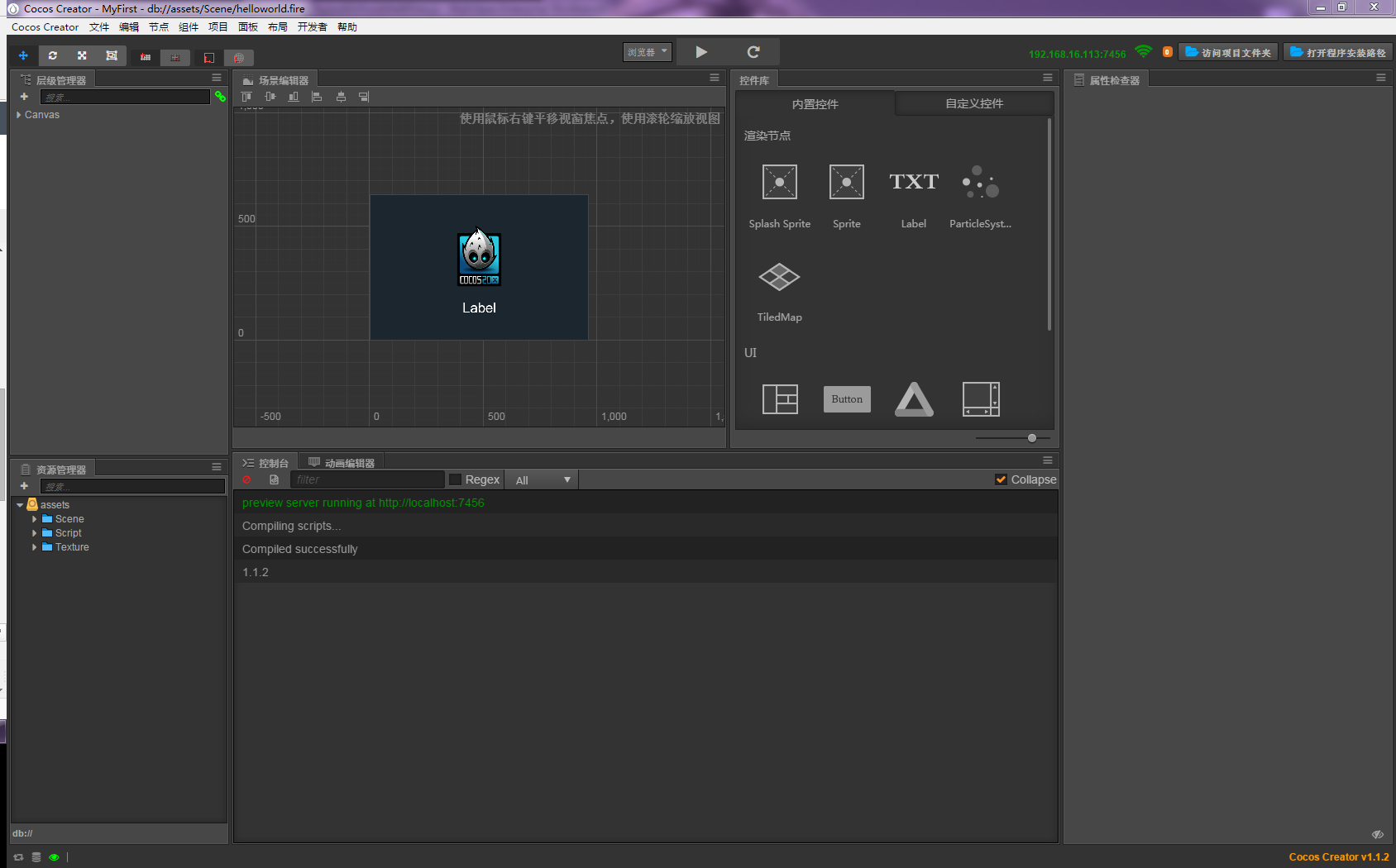The image size is (1396, 868).
Task: Switch to the 内置控件 tab
Action: coord(815,104)
